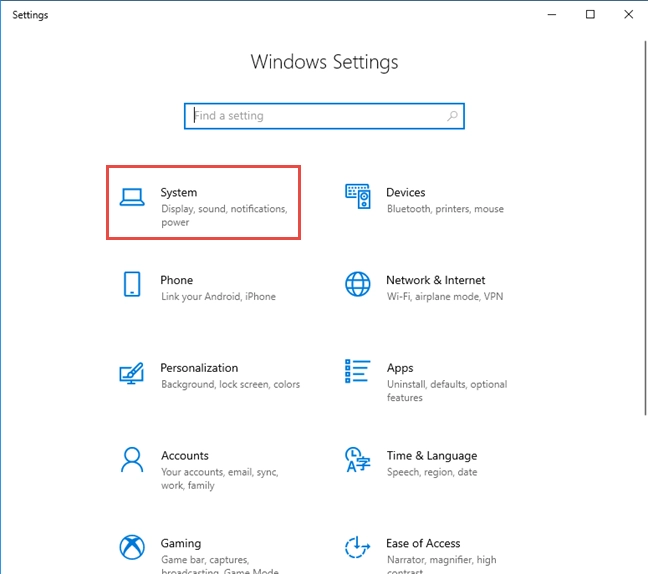Image resolution: width=648 pixels, height=574 pixels.
Task: Open Devices keyboard and speaker icon
Action: pos(358,196)
